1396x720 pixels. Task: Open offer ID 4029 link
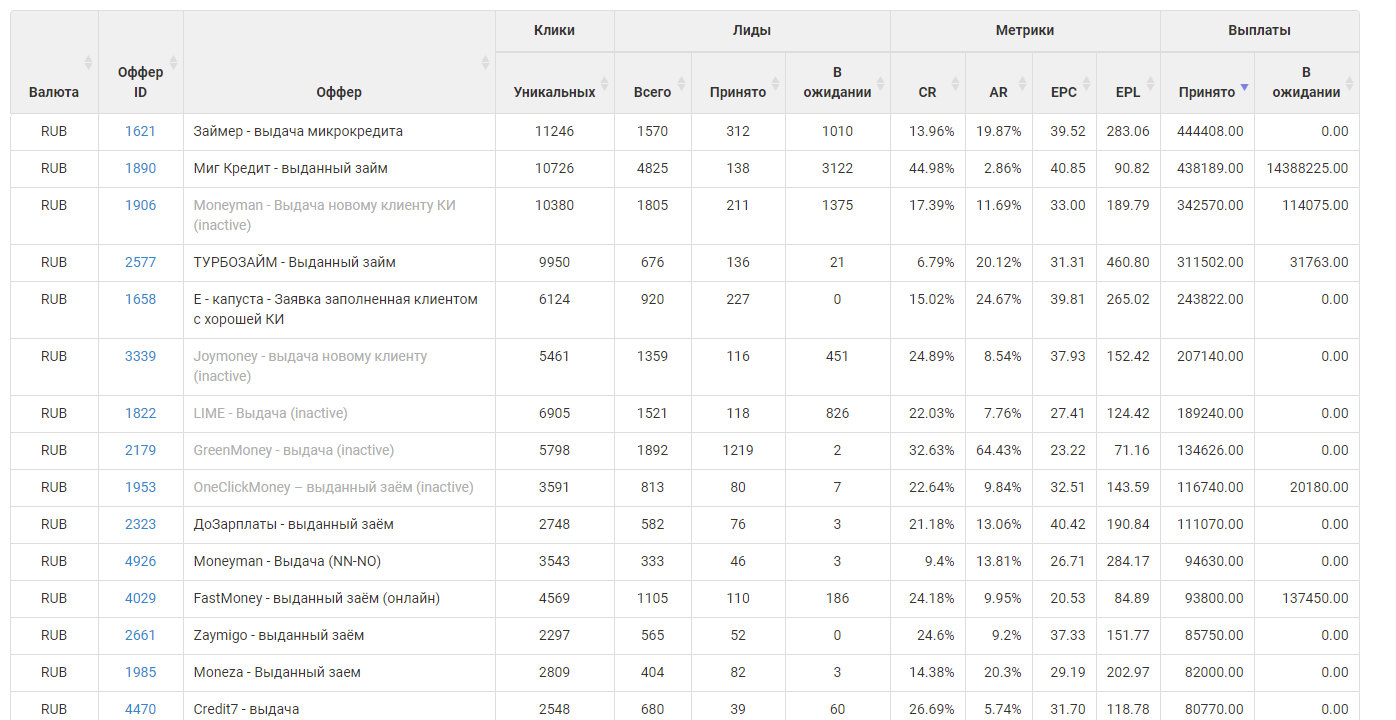140,598
